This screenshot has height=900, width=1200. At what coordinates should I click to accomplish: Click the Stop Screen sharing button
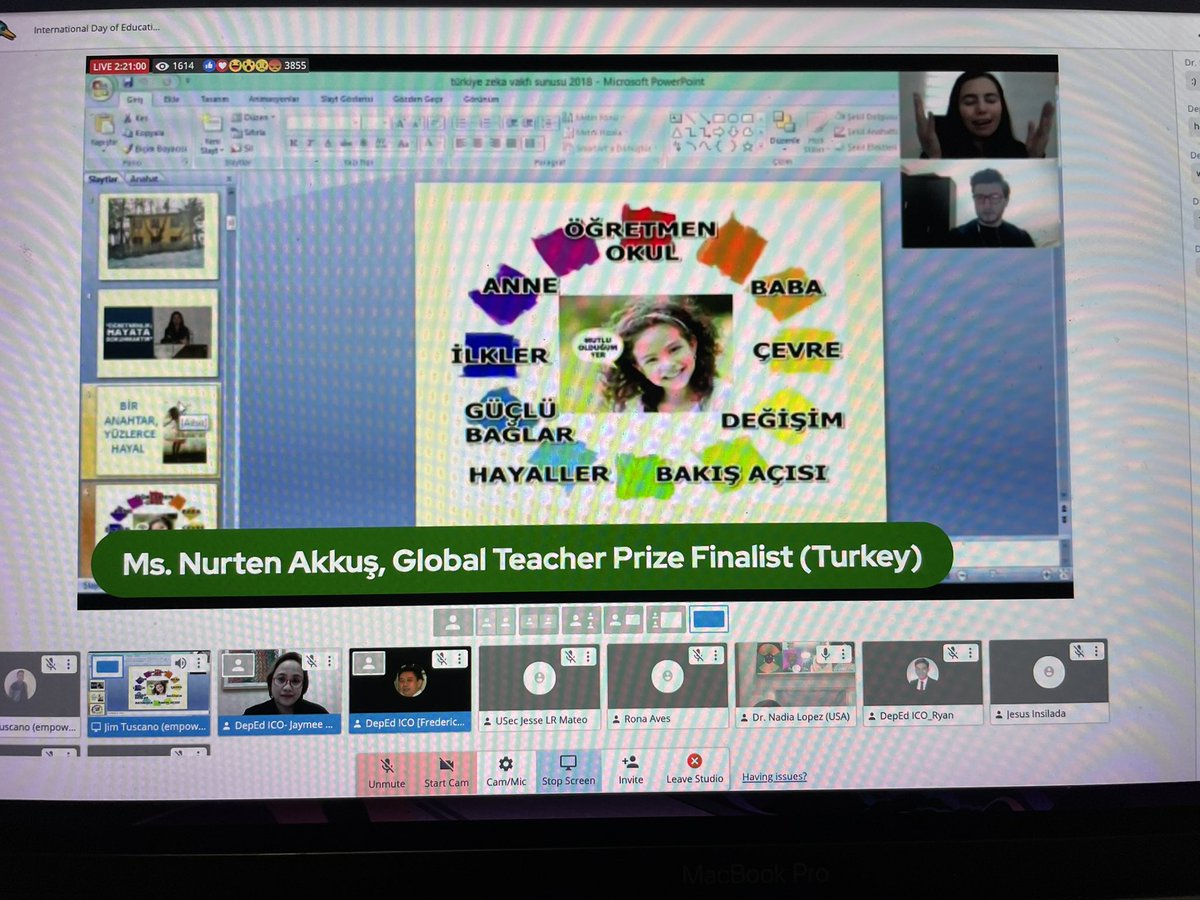pos(568,771)
